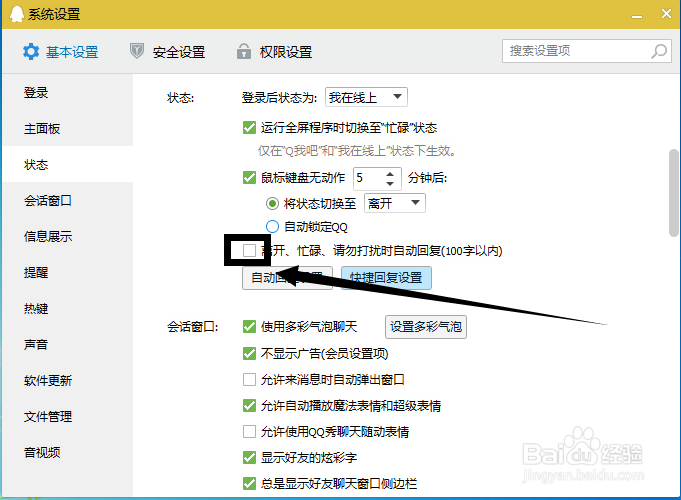Select 音视频 in the sidebar
This screenshot has height=500, width=681.
67,452
